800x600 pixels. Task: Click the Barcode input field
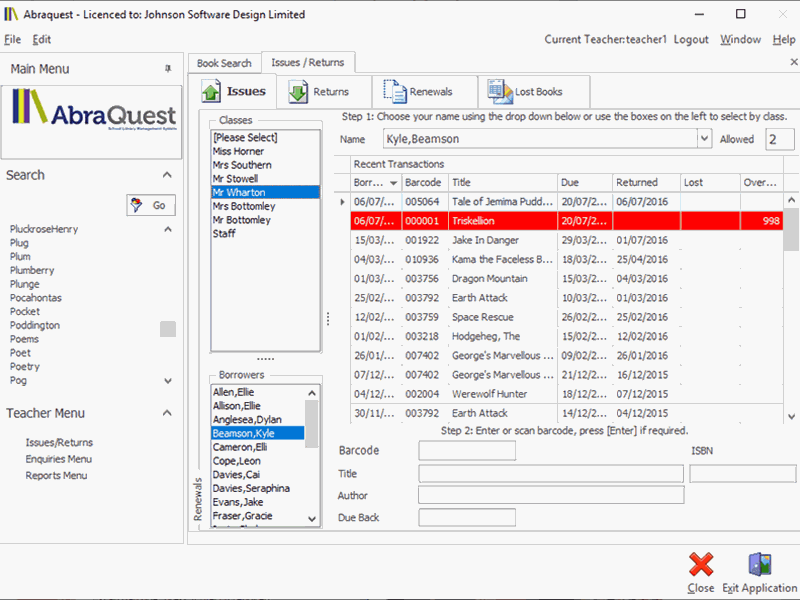(x=467, y=451)
